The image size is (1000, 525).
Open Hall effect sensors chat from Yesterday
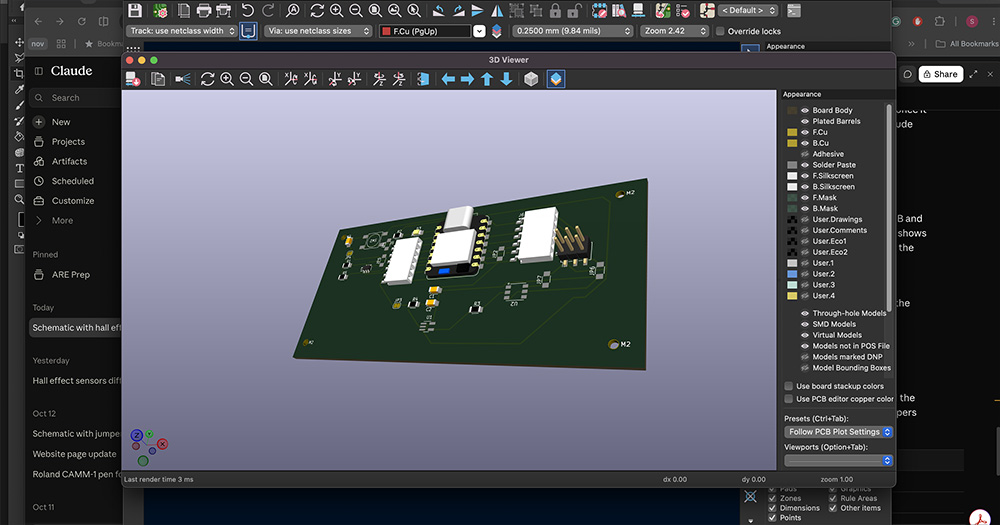click(x=76, y=380)
